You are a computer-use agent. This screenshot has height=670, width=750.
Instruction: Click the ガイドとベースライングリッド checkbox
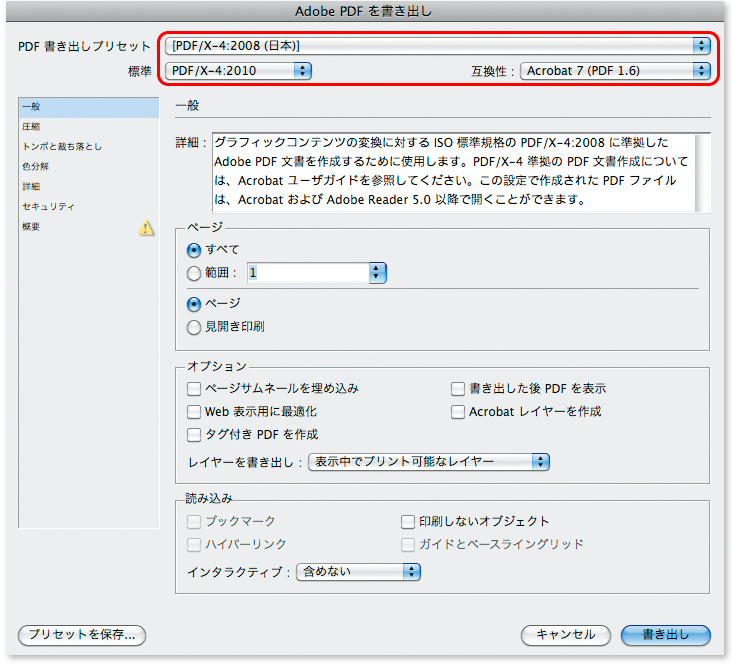point(408,545)
